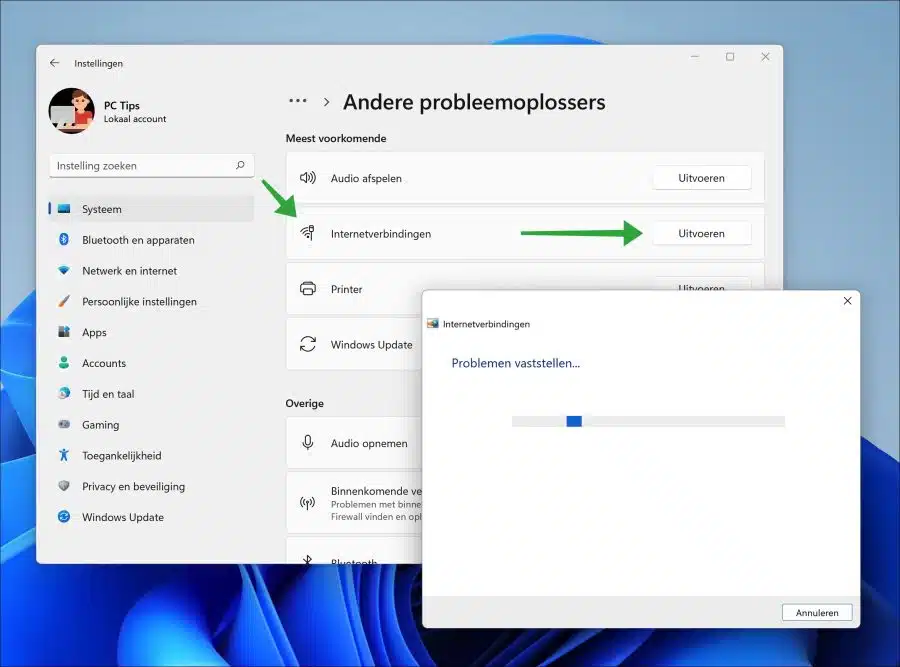Viewport: 900px width, 667px height.
Task: Open Privacy en beveiliging settings
Action: click(x=152, y=486)
